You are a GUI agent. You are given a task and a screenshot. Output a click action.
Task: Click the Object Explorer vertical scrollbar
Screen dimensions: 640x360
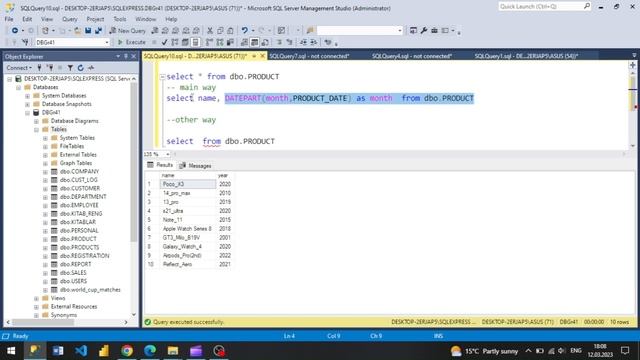[x=134, y=161]
